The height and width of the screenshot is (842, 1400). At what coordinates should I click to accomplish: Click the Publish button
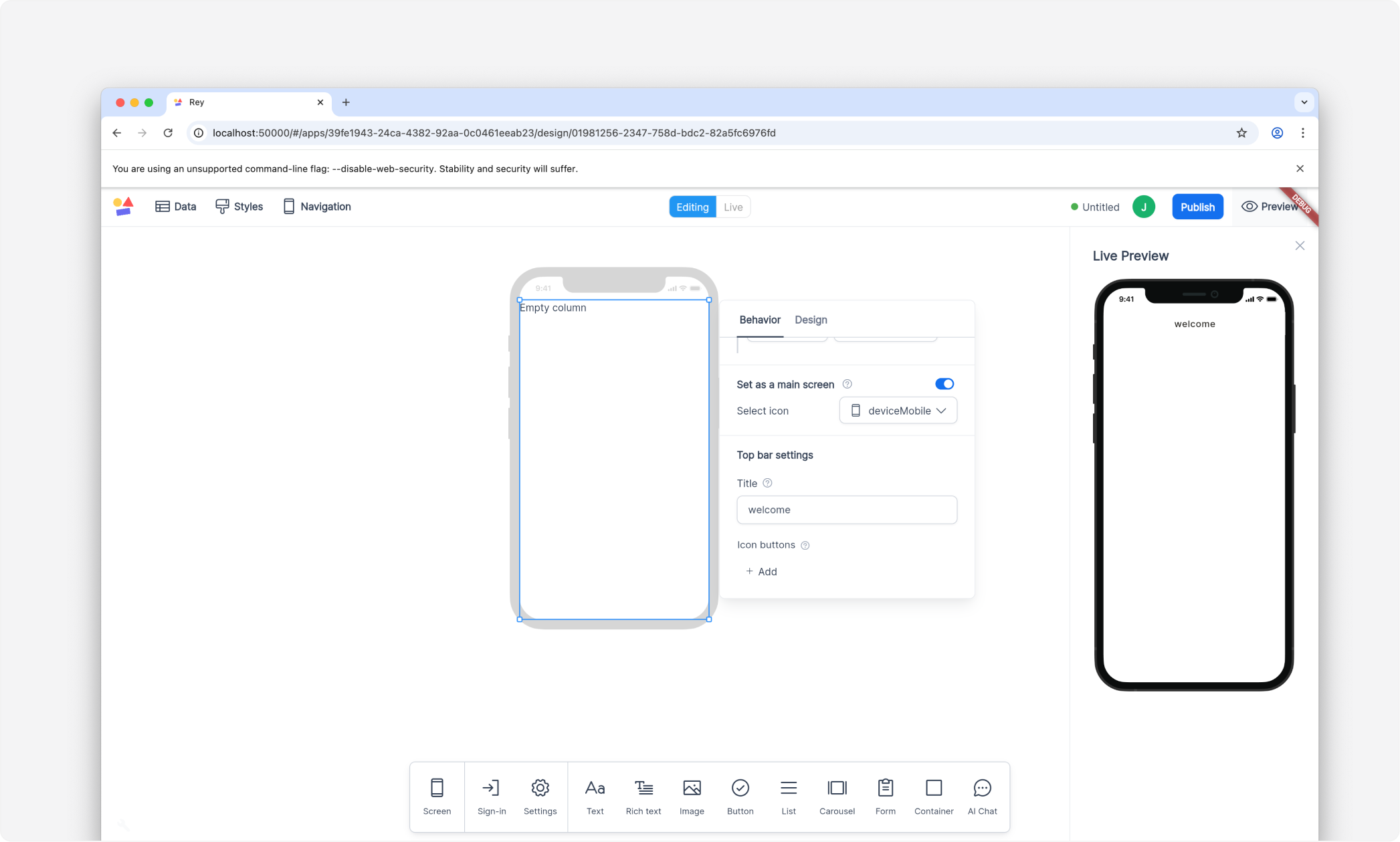[x=1197, y=207]
